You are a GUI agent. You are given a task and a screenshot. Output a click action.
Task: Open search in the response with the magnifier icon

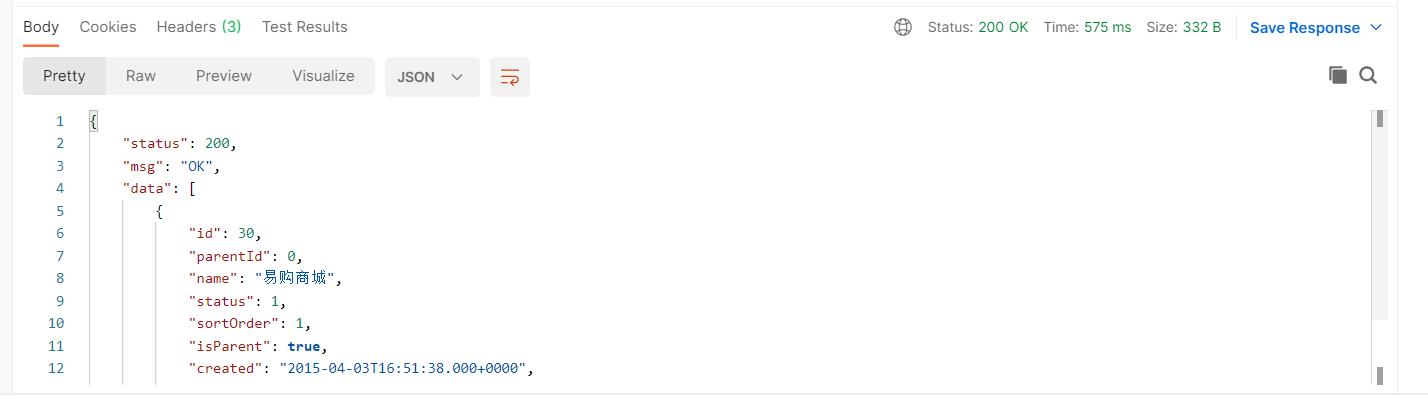click(1369, 75)
